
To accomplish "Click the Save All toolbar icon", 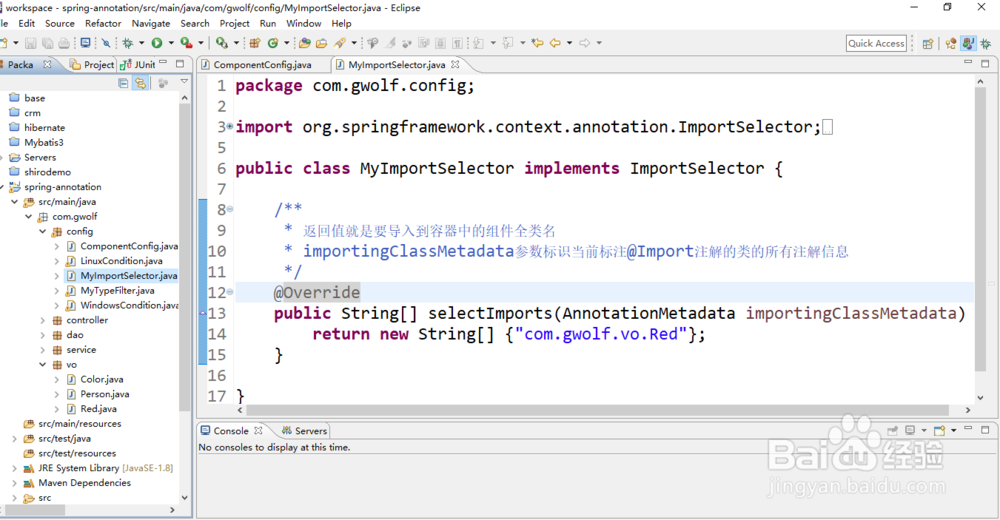I will click(48, 43).
